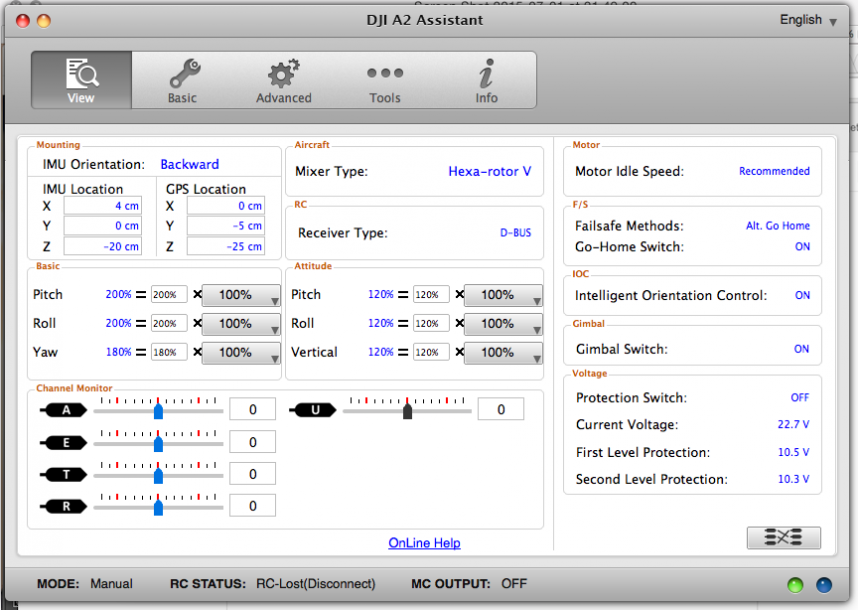Open Basic Yaw 100% multiplier dropdown

tap(241, 352)
